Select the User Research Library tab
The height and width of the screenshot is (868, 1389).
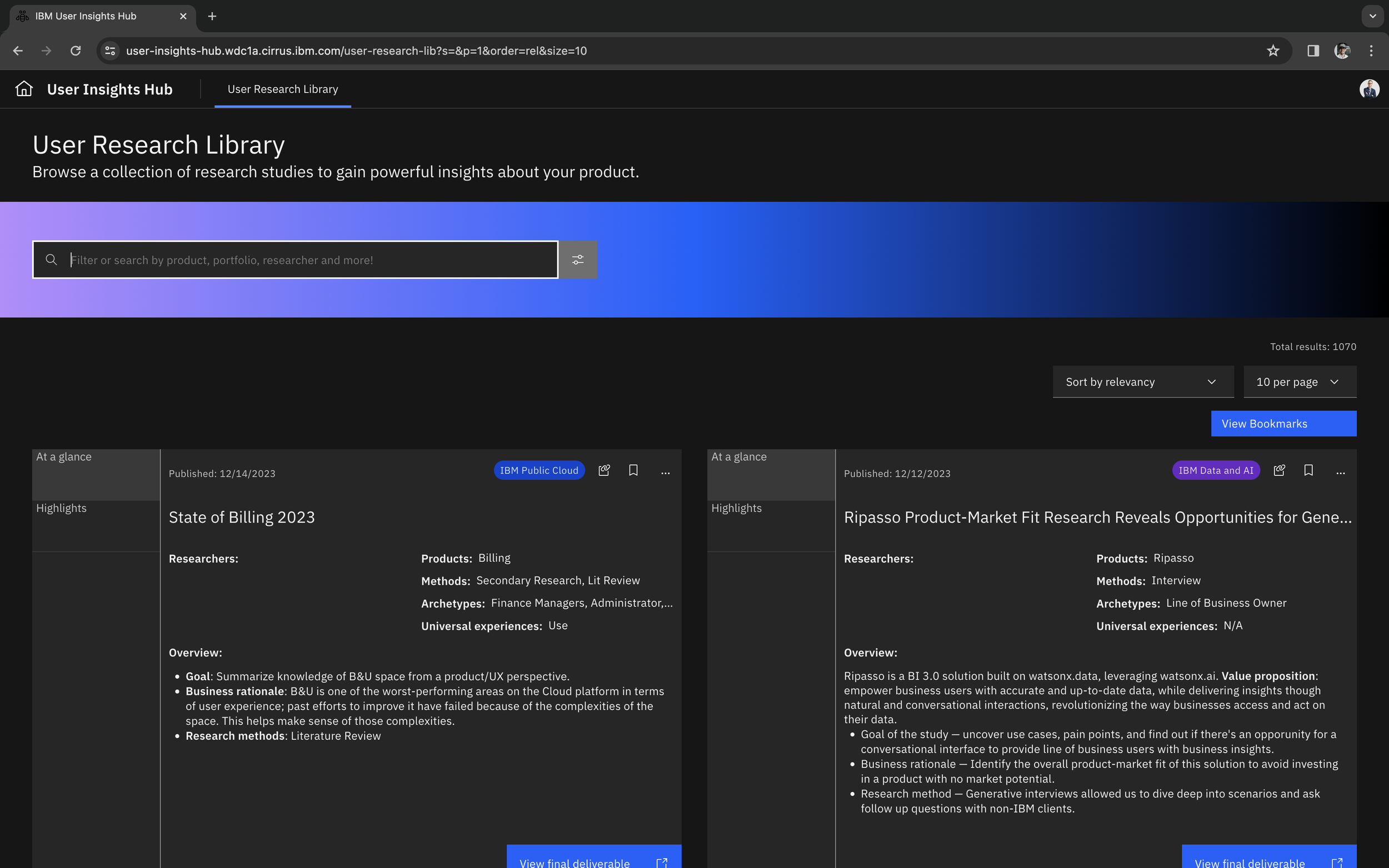[x=282, y=89]
